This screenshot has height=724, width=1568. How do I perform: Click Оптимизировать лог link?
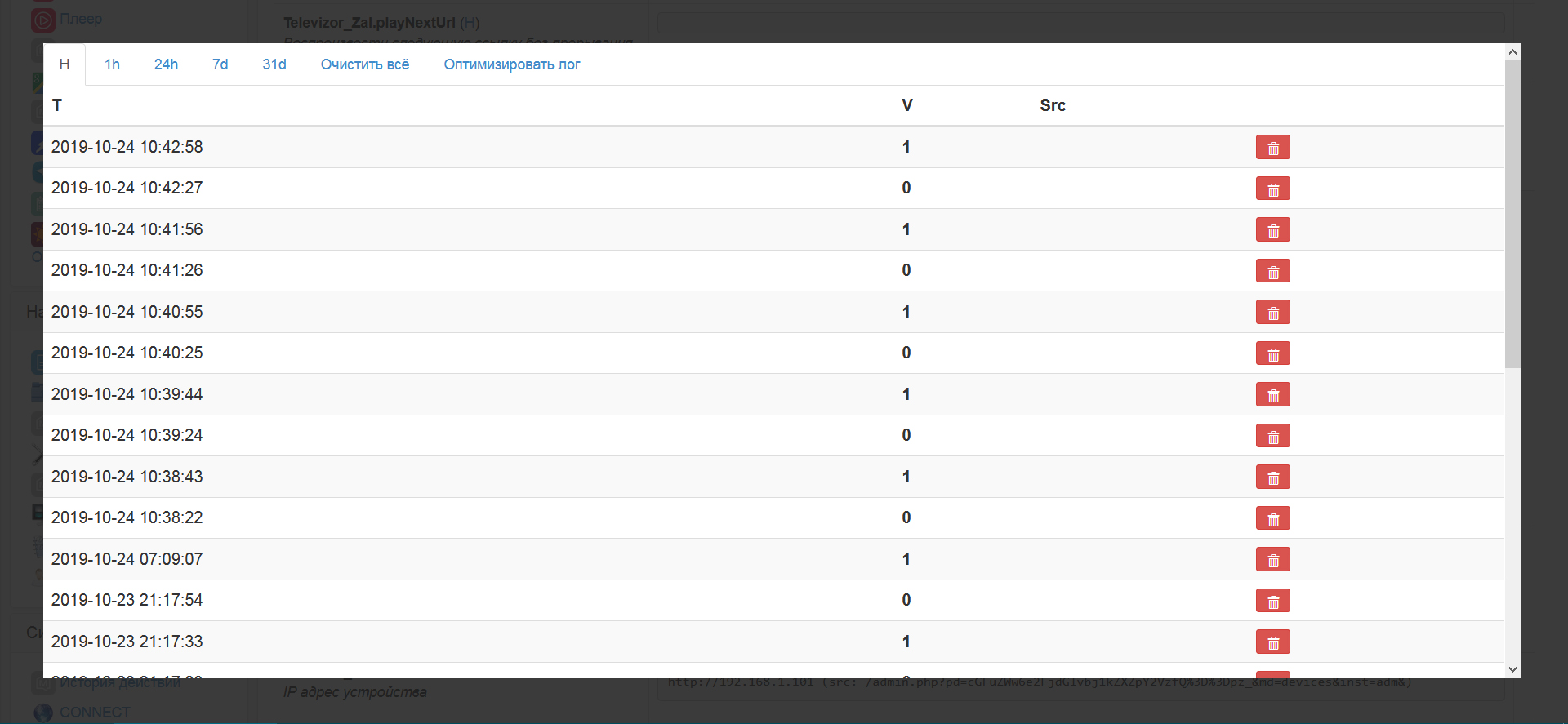(511, 64)
